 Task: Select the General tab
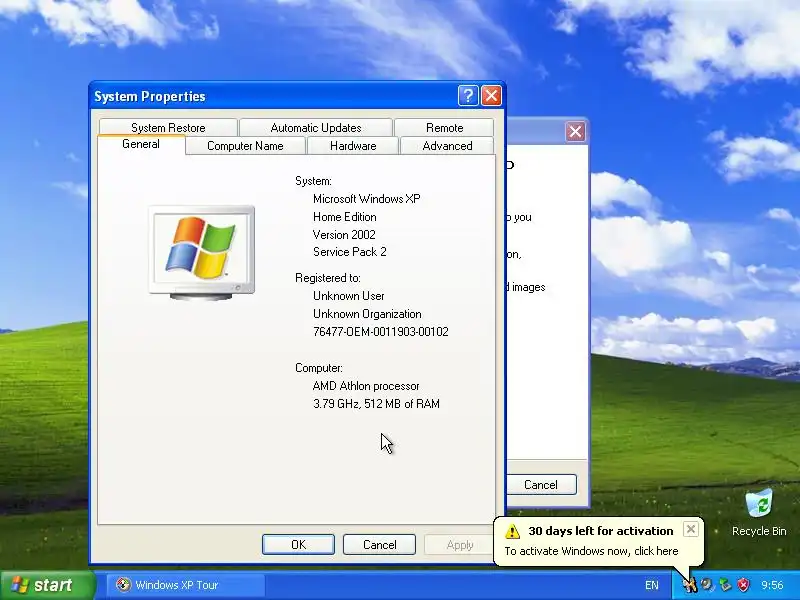(141, 144)
